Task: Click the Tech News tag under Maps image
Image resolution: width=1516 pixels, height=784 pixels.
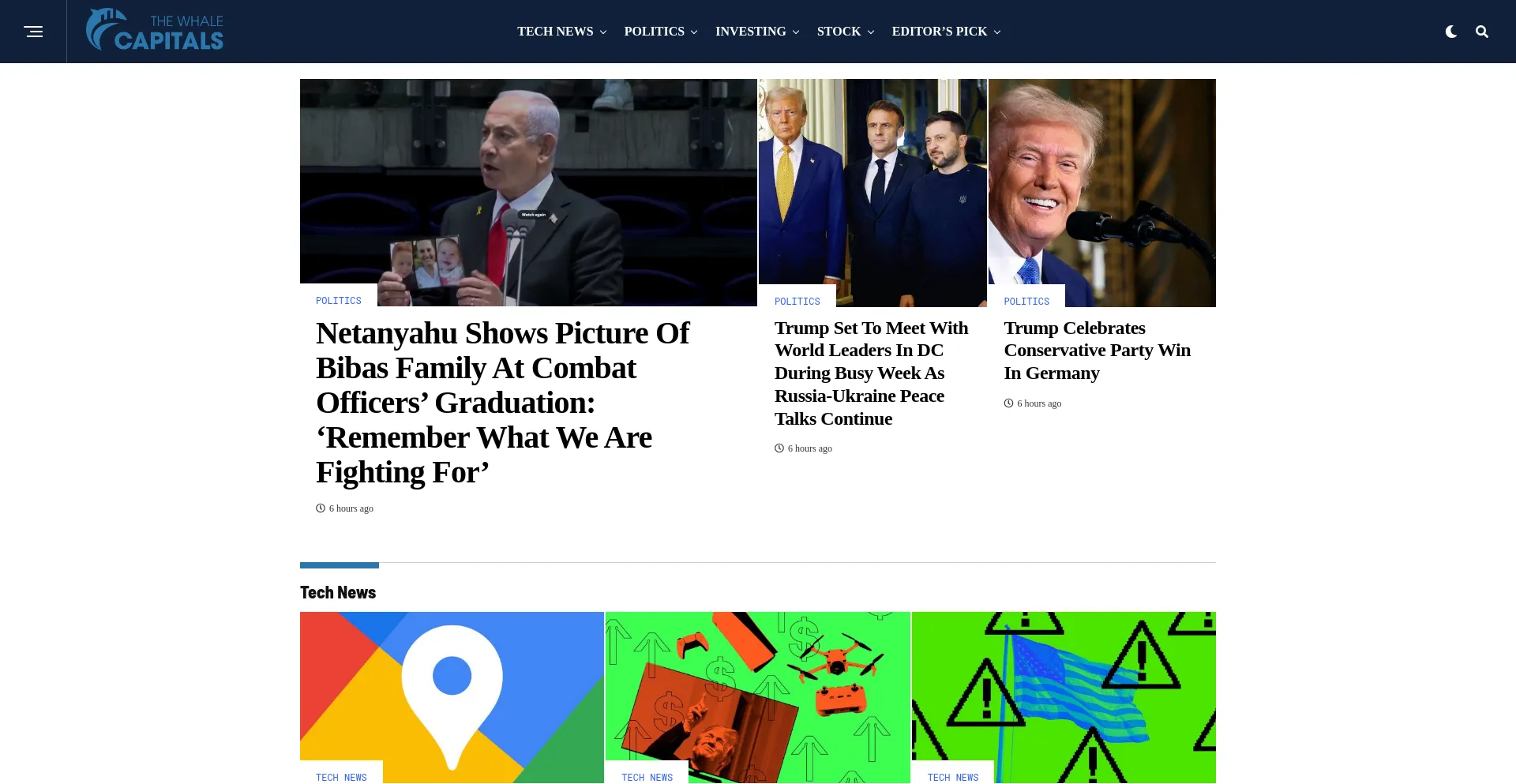Action: coord(341,777)
